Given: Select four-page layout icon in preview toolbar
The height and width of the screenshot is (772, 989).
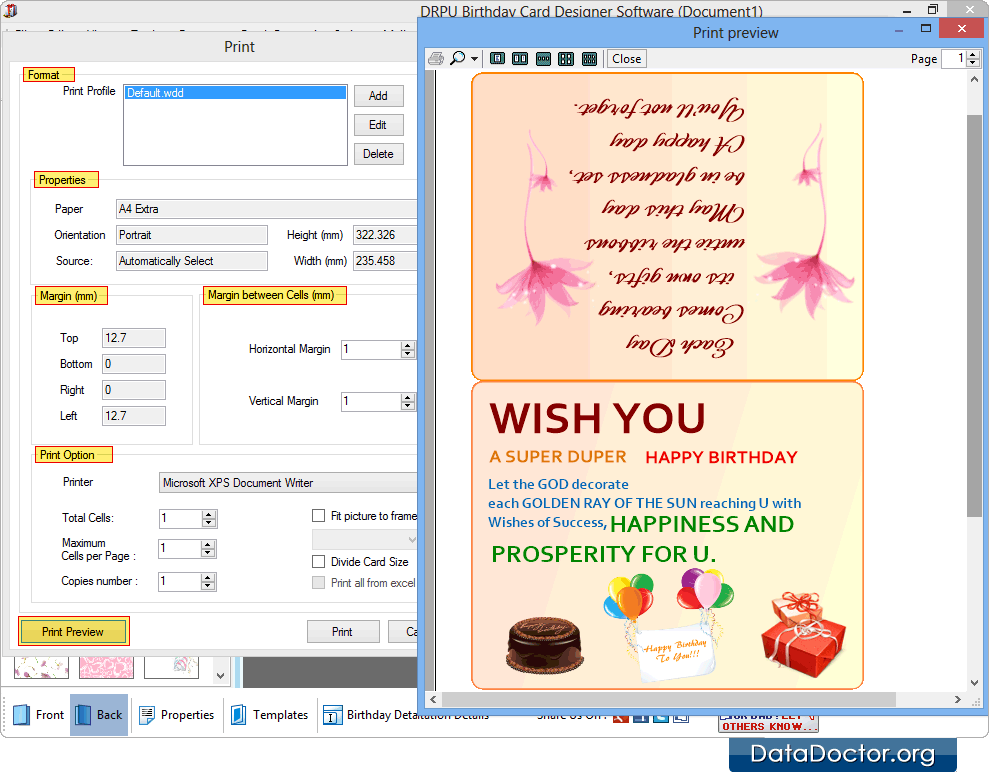Looking at the screenshot, I should pos(566,59).
